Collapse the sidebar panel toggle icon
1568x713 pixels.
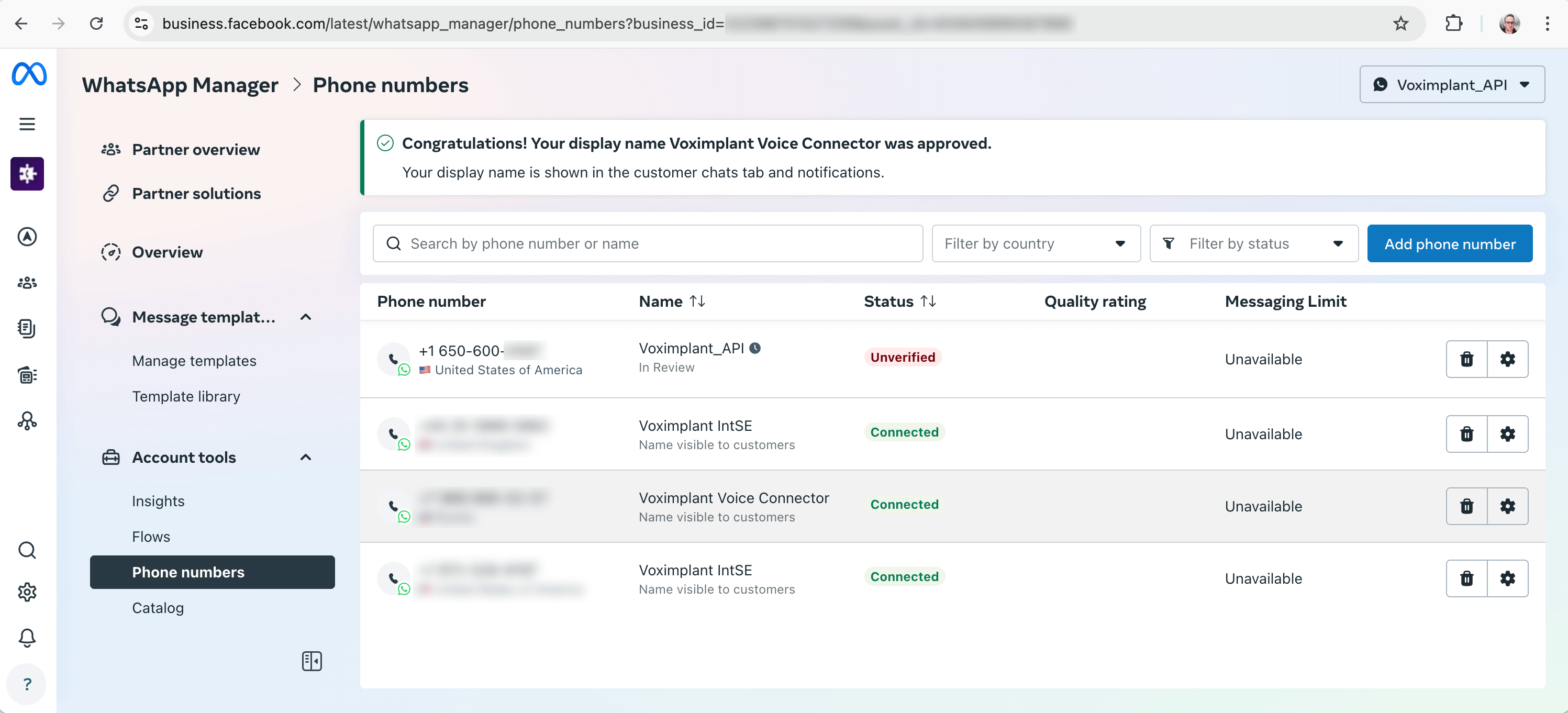(x=312, y=661)
